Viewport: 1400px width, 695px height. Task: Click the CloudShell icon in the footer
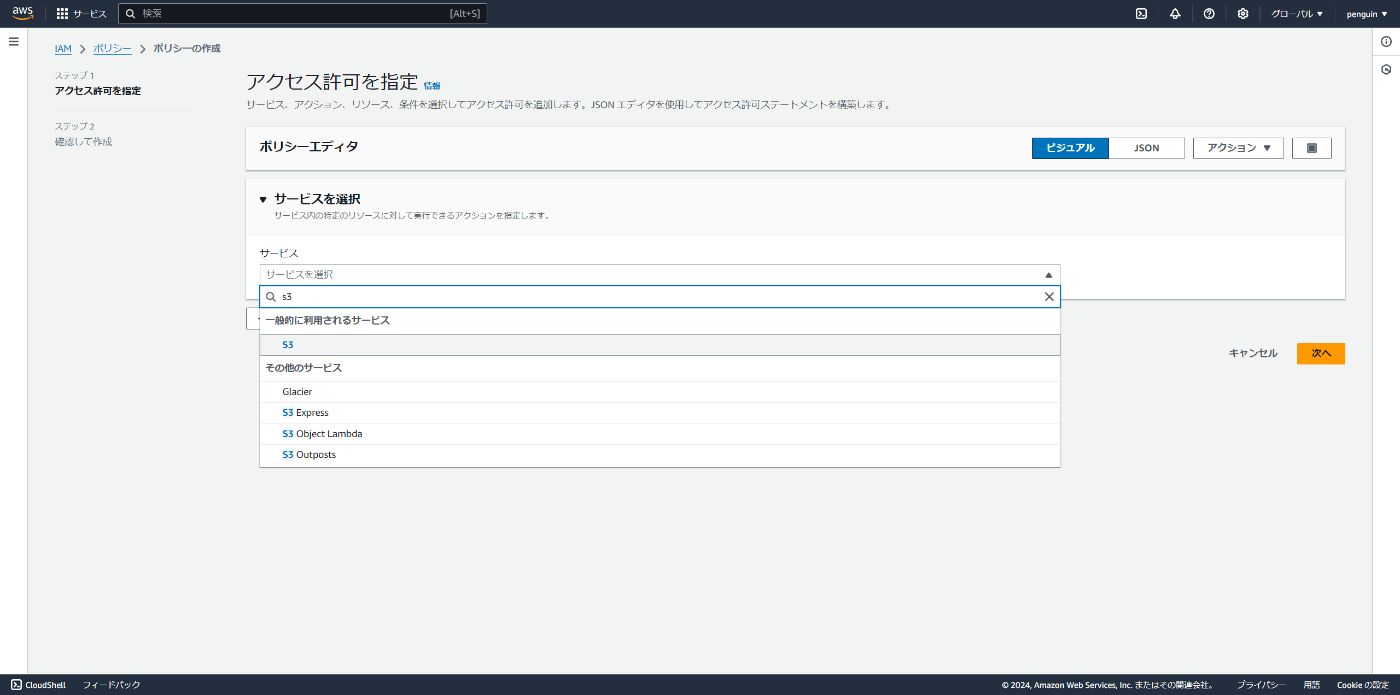point(17,685)
